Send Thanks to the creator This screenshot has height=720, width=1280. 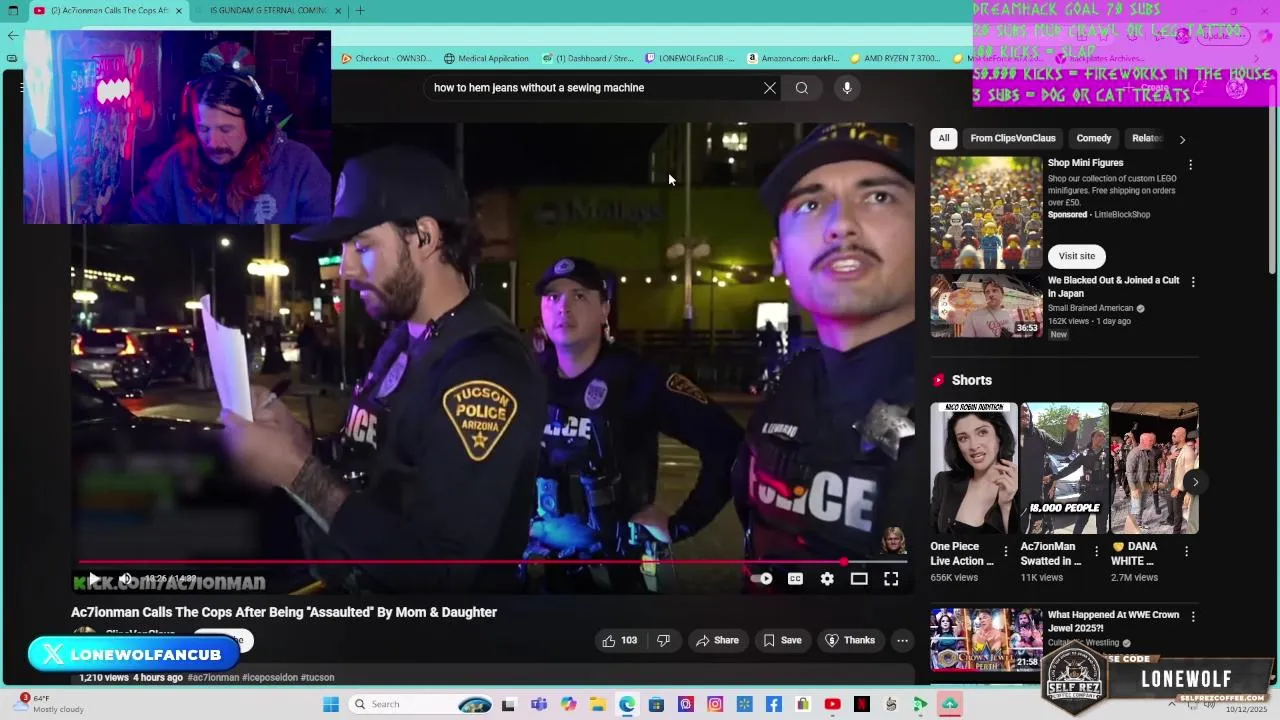(849, 640)
